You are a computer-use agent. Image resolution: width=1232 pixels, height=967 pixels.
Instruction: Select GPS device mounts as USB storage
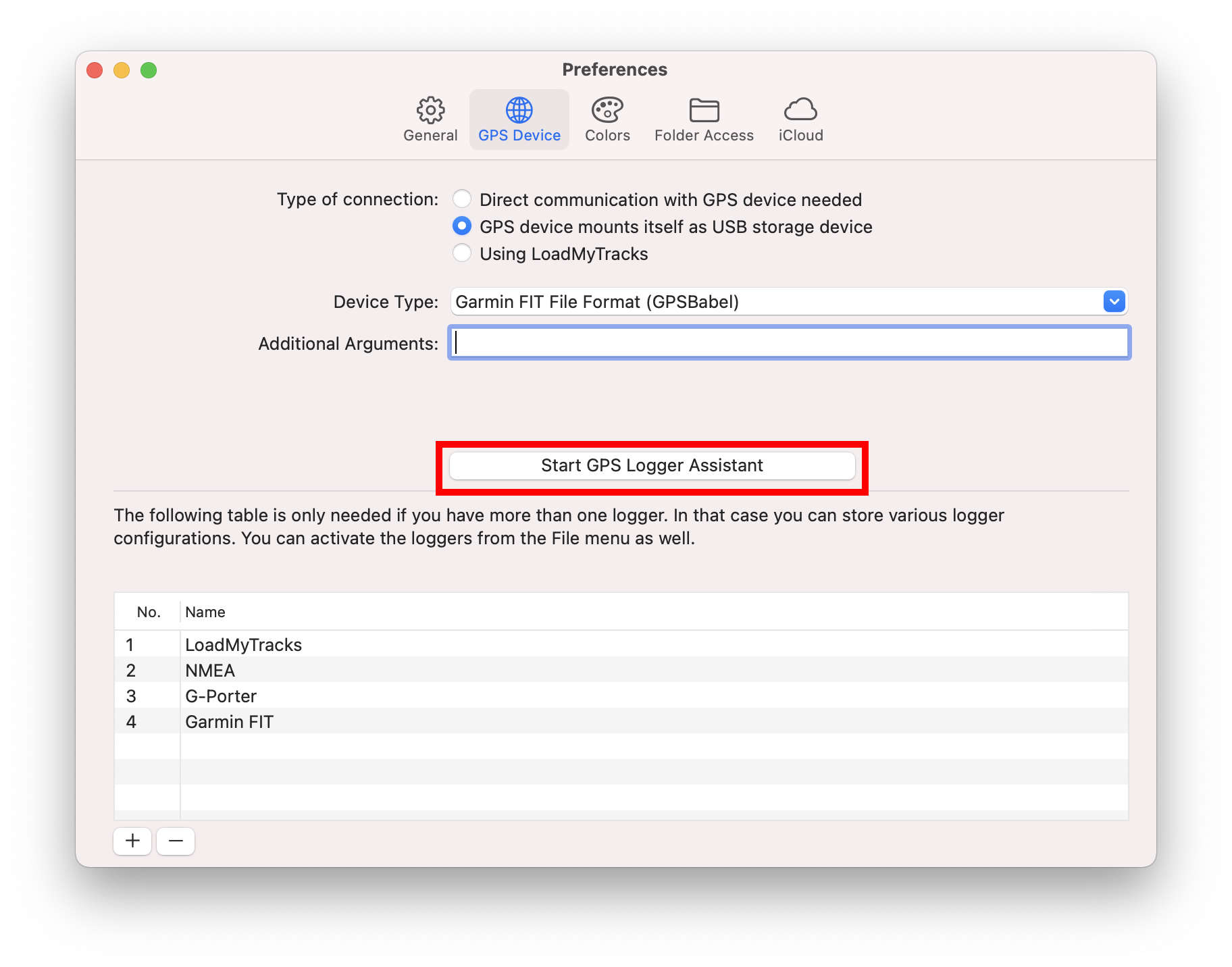point(462,226)
